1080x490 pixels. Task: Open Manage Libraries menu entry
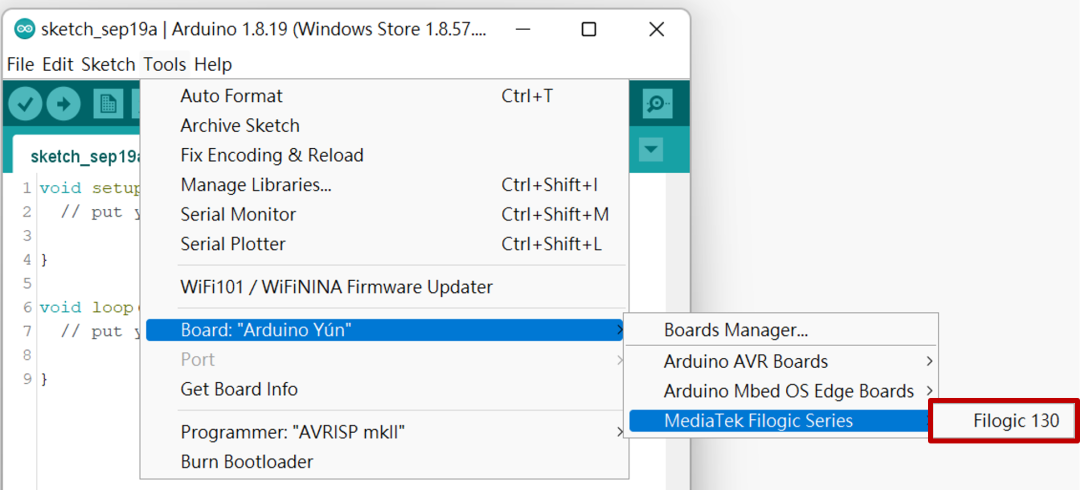tap(255, 185)
